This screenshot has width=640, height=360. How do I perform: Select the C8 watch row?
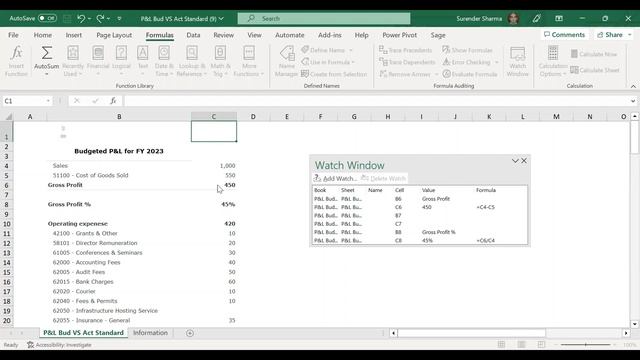(x=420, y=240)
